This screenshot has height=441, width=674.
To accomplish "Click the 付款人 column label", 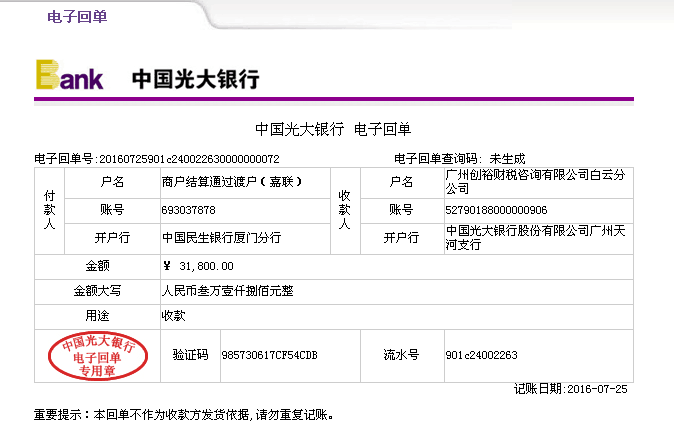I will (49, 210).
